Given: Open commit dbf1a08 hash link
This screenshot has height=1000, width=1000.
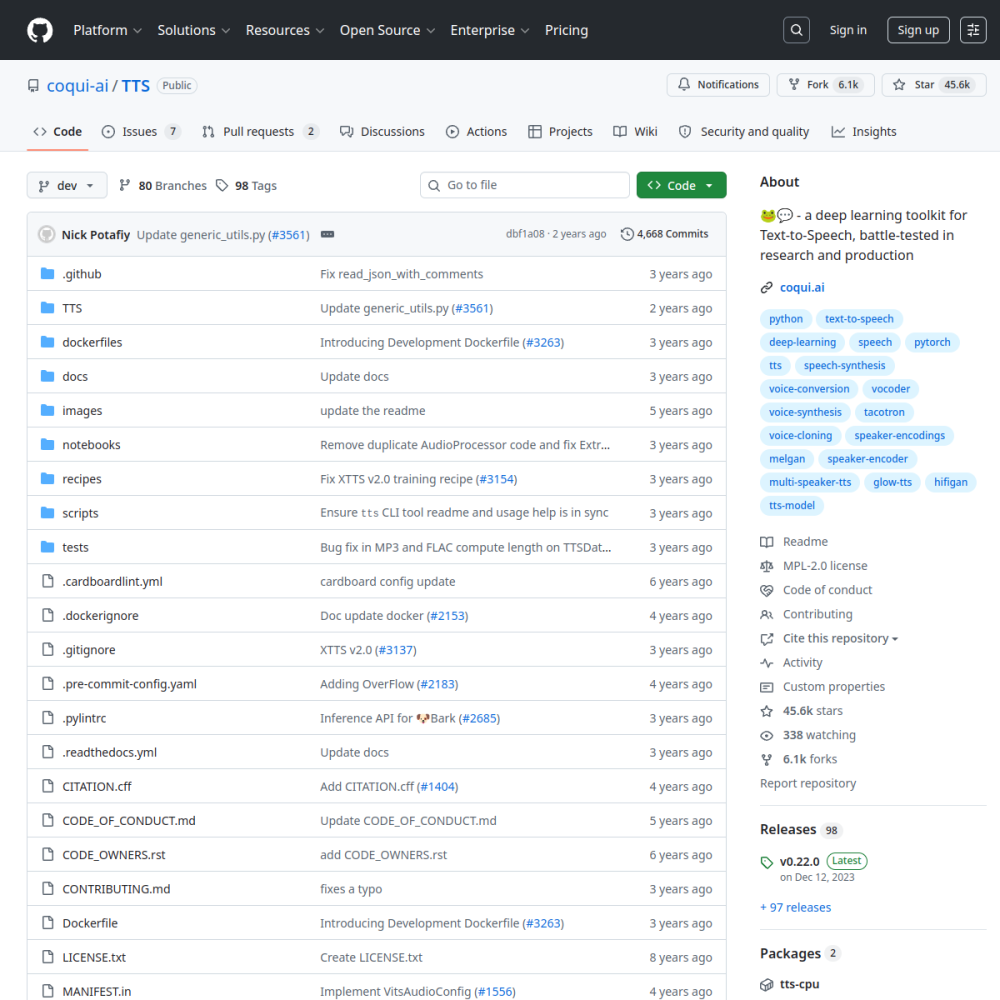Looking at the screenshot, I should click(525, 234).
